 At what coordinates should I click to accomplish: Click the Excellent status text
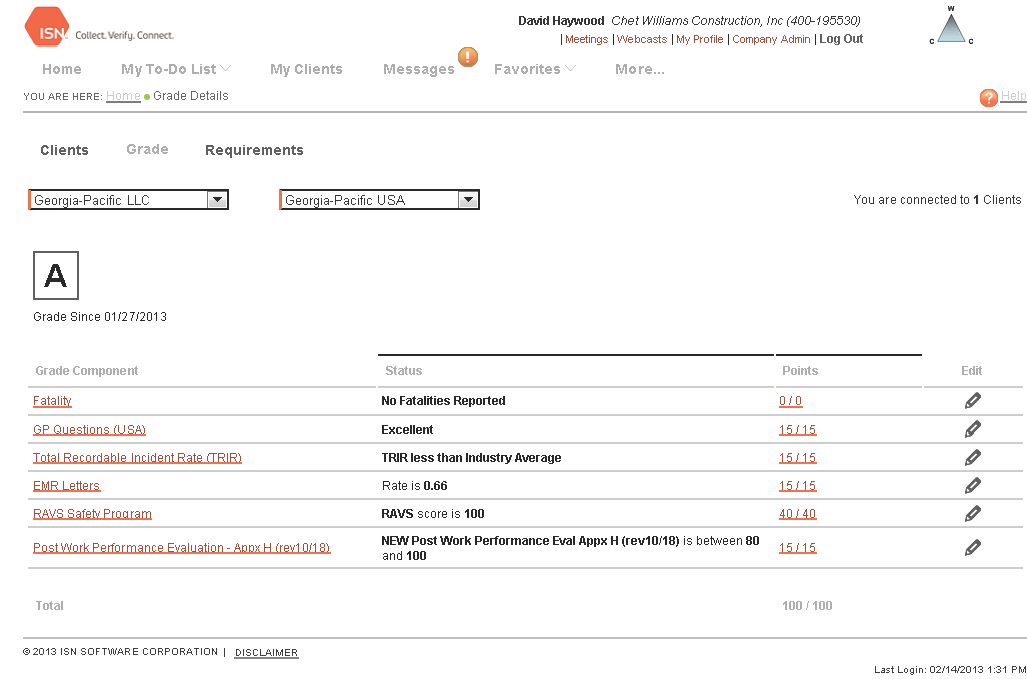click(x=407, y=430)
